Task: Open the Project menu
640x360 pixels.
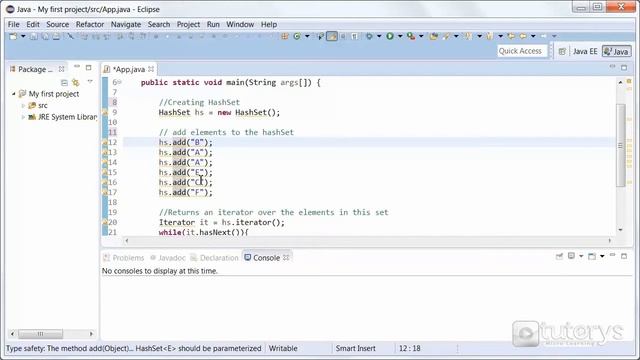Action: pos(188,24)
